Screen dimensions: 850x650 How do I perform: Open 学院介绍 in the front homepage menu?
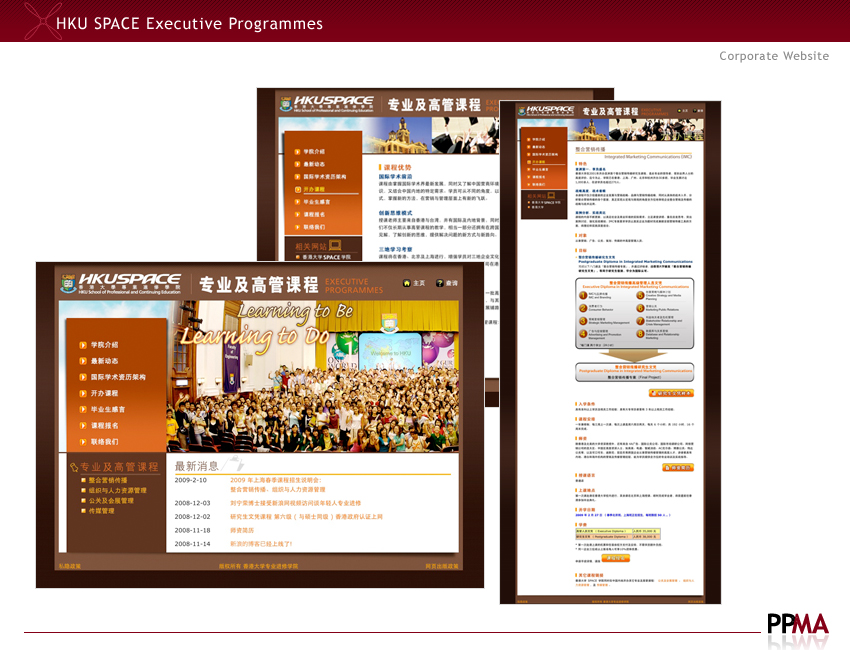[x=104, y=345]
